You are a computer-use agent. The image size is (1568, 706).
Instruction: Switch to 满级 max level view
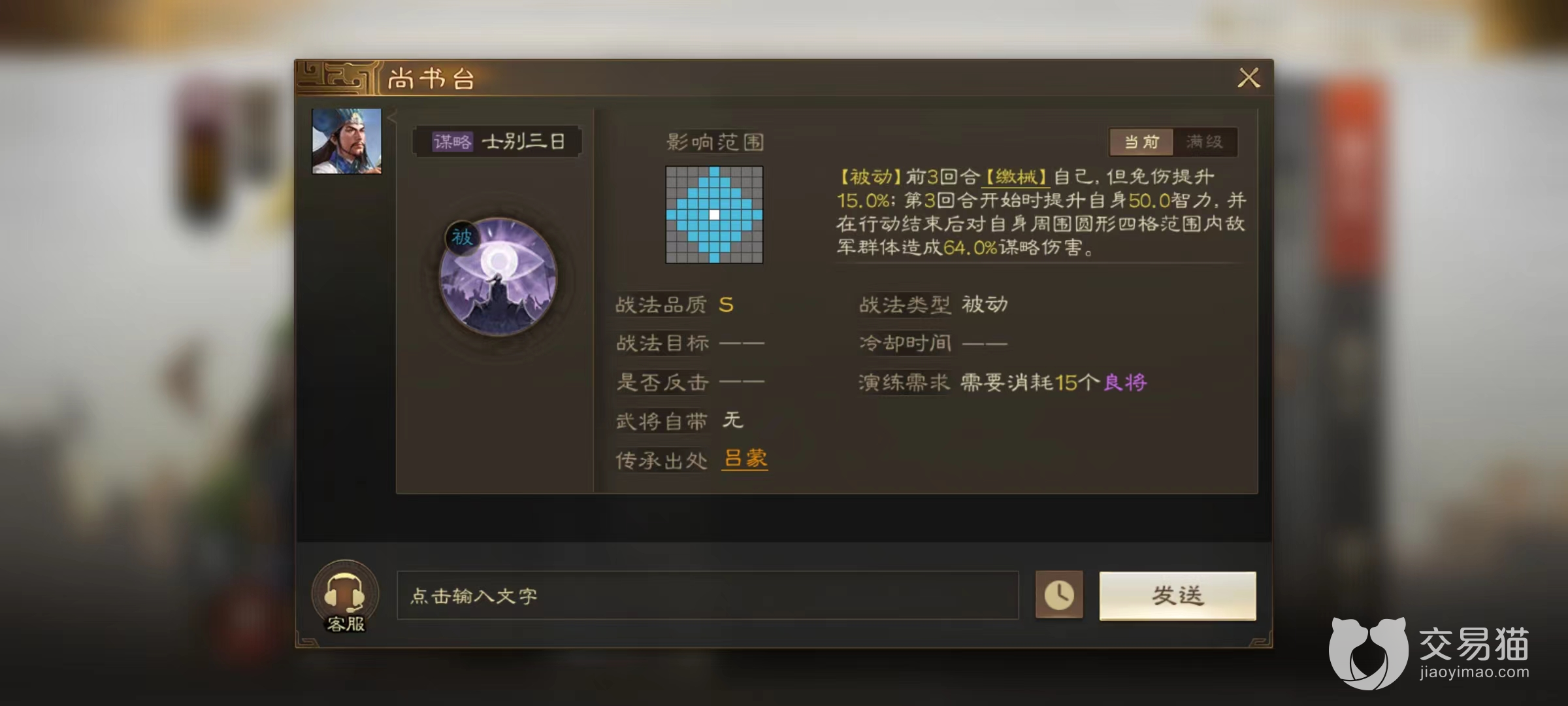coord(1205,142)
